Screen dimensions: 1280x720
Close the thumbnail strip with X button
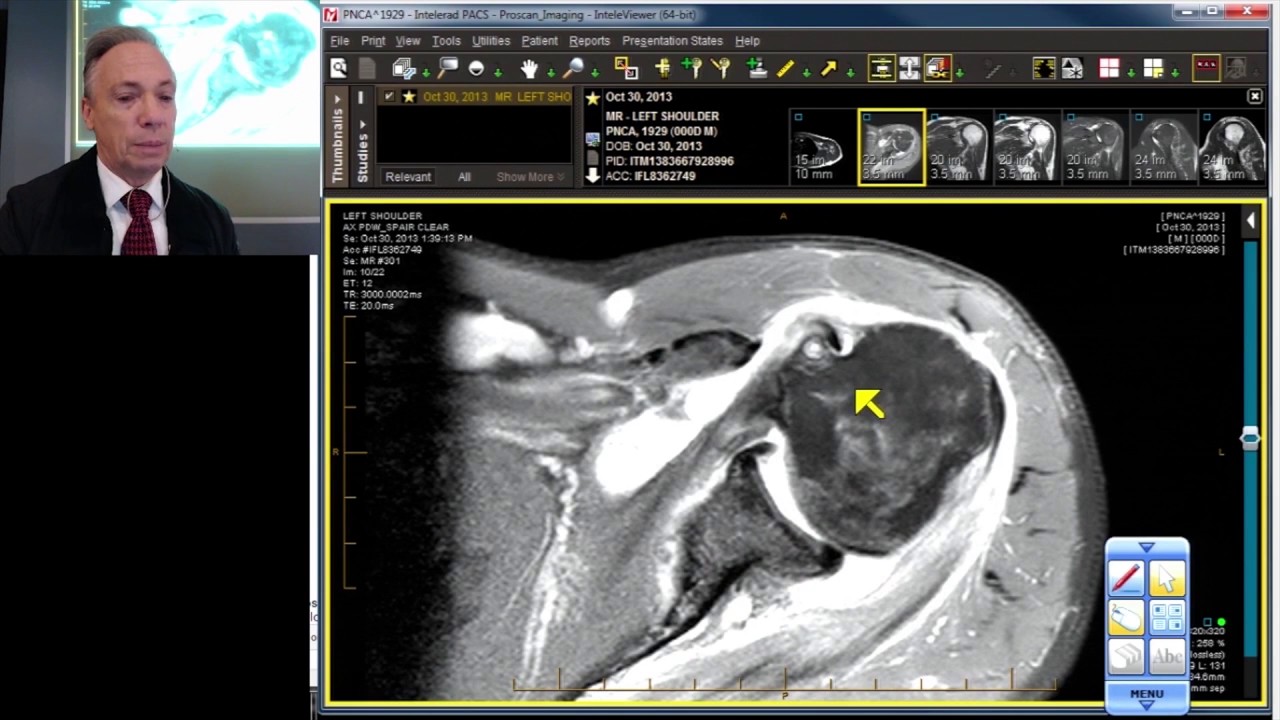tap(1255, 96)
